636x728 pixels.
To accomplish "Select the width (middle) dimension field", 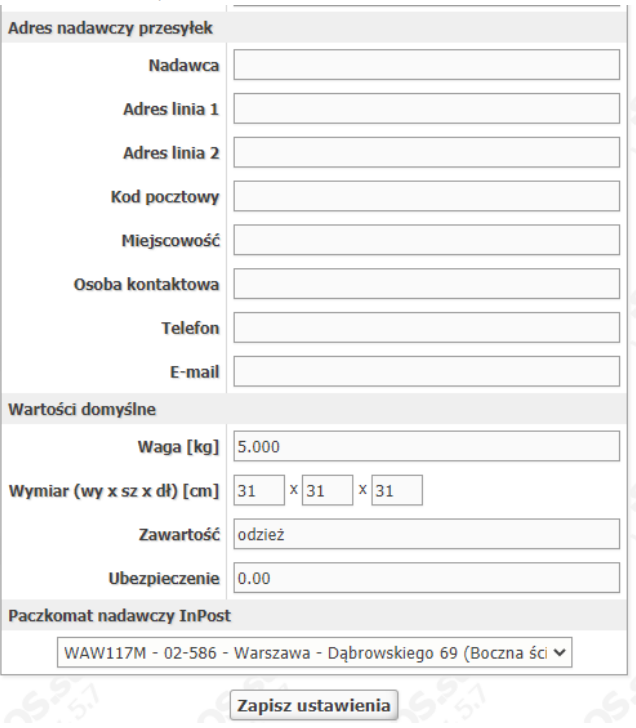I will tap(328, 491).
